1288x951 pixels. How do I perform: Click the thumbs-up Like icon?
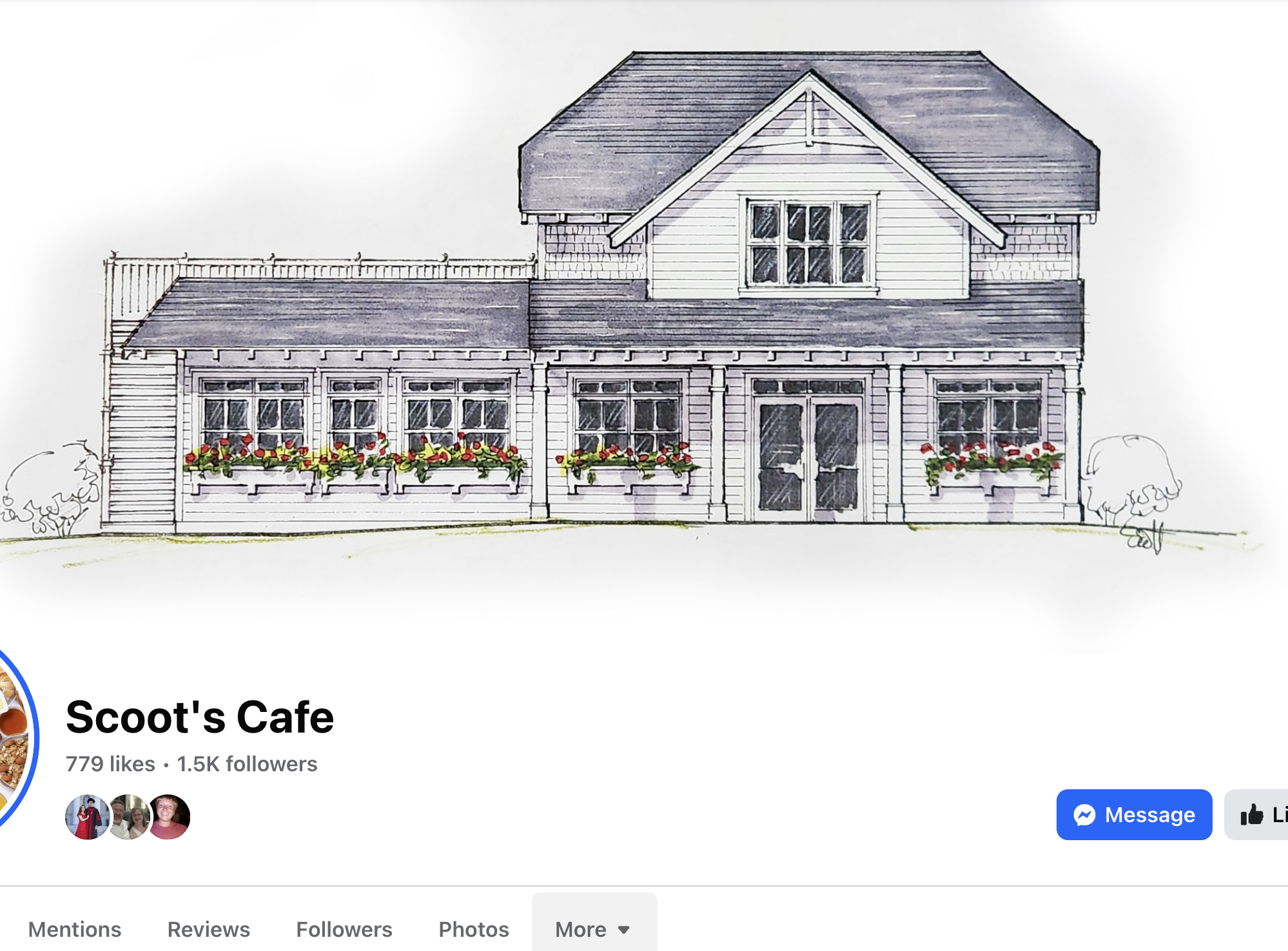pos(1252,815)
